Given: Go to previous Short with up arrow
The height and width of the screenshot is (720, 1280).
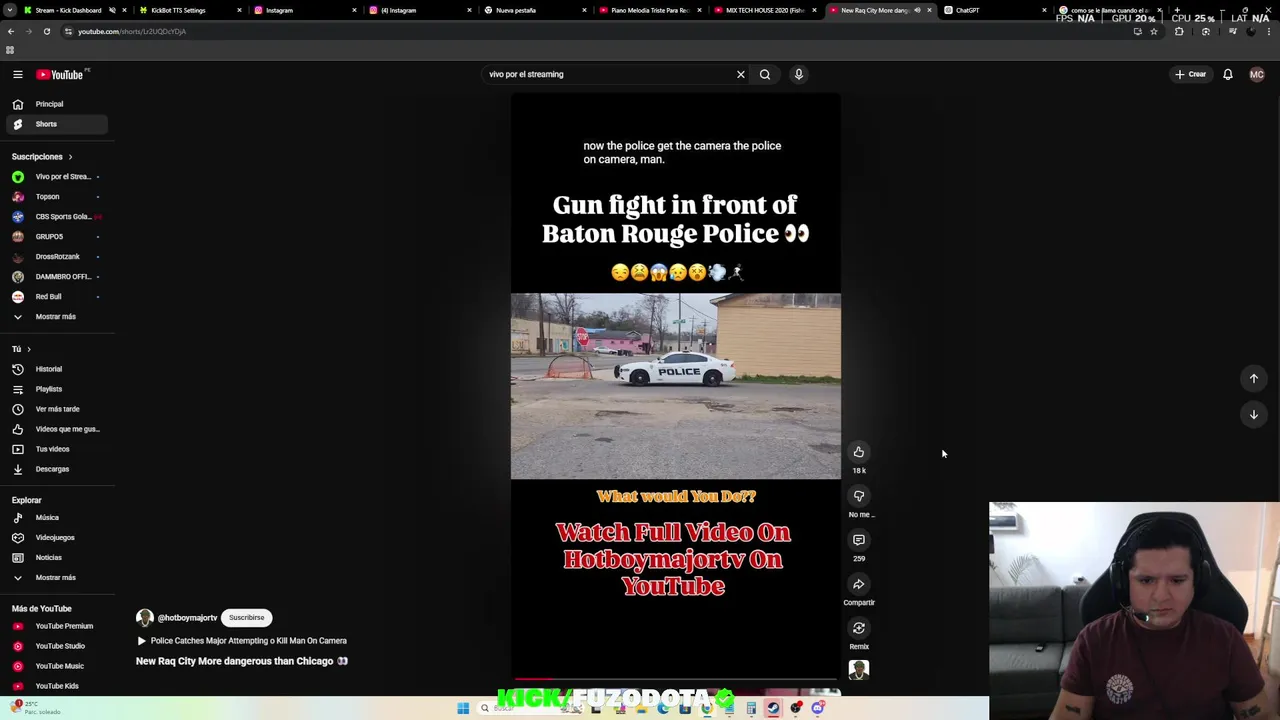Looking at the screenshot, I should (1253, 378).
